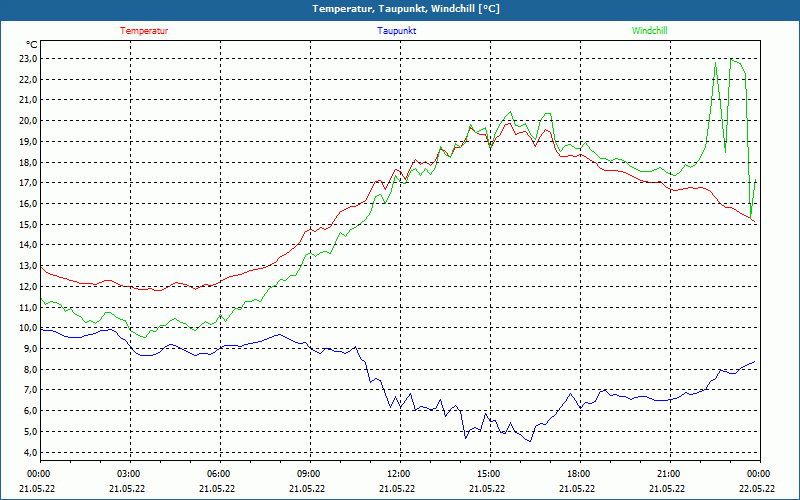
Task: Click the 12,0 y-axis value
Action: 28,286
